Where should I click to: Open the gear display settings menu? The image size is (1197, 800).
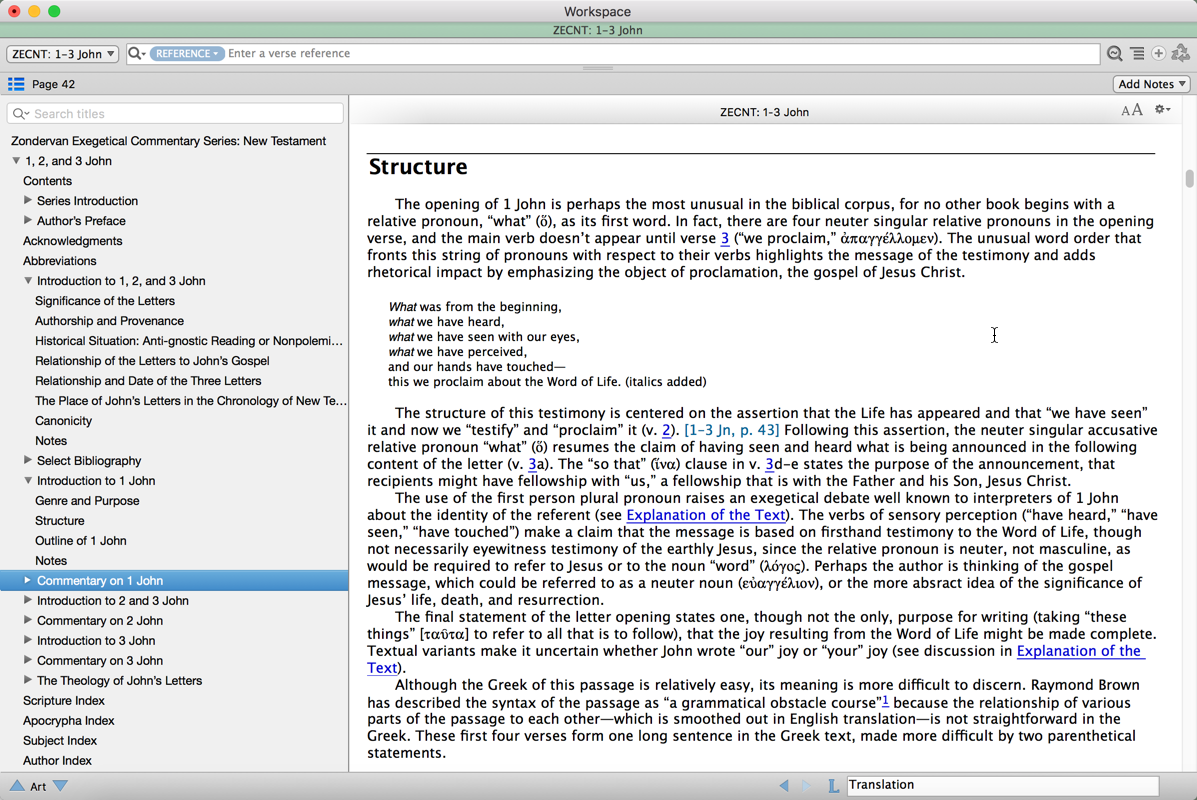click(x=1162, y=110)
